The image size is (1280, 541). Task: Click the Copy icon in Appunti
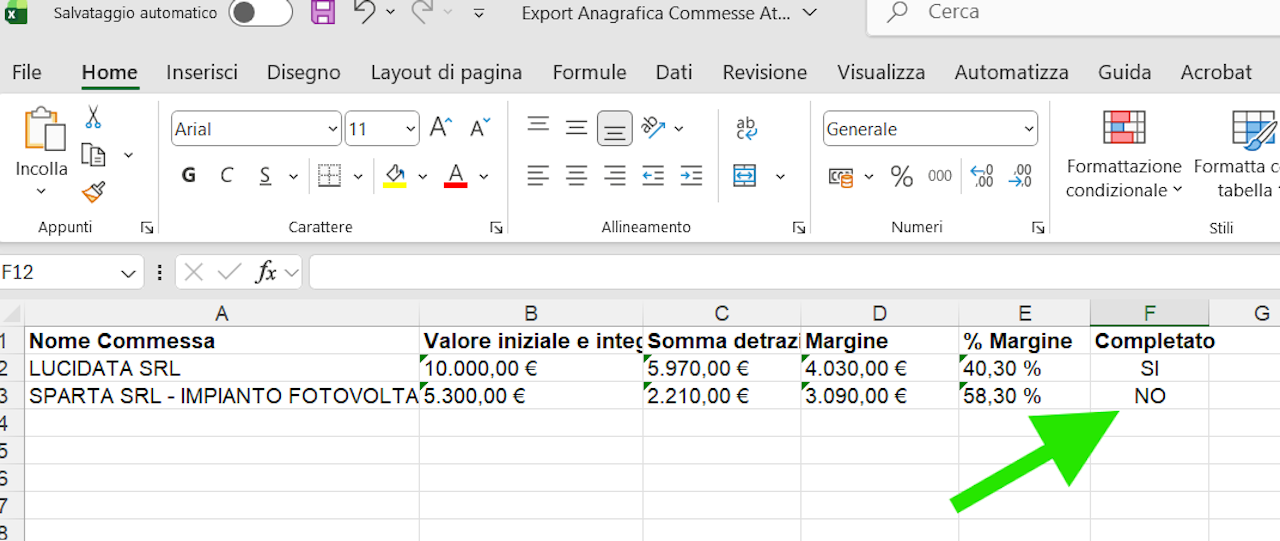[x=93, y=154]
